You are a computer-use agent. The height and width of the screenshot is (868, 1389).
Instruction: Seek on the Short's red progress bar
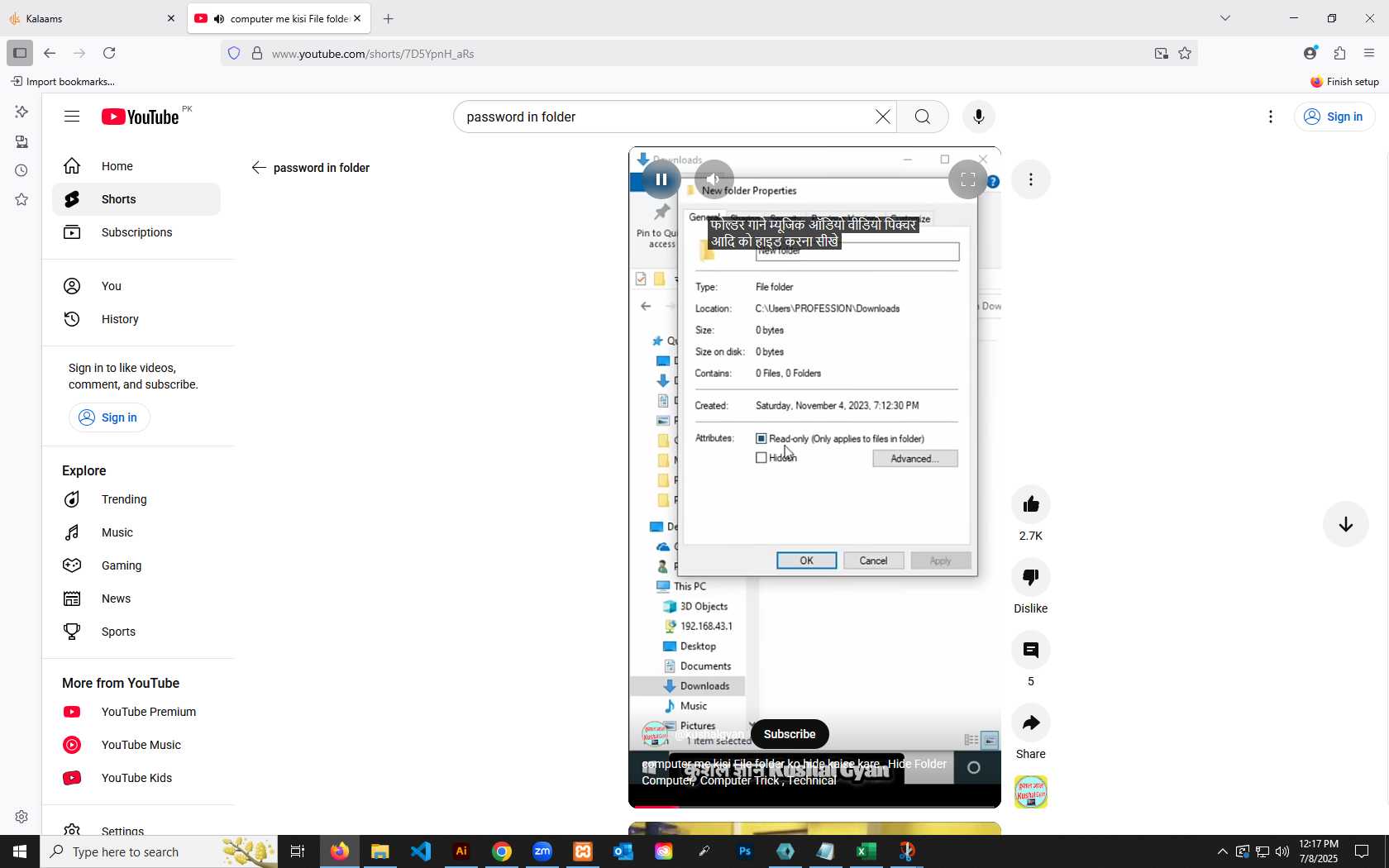814,806
